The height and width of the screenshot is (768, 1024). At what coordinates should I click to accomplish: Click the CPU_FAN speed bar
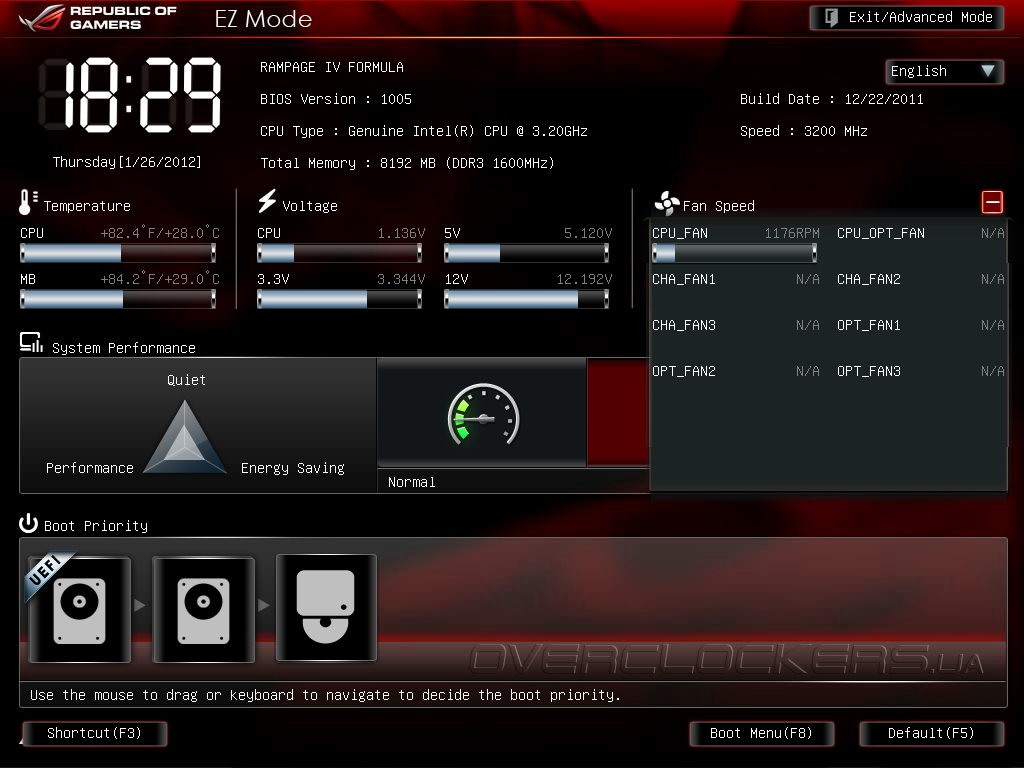[x=735, y=253]
